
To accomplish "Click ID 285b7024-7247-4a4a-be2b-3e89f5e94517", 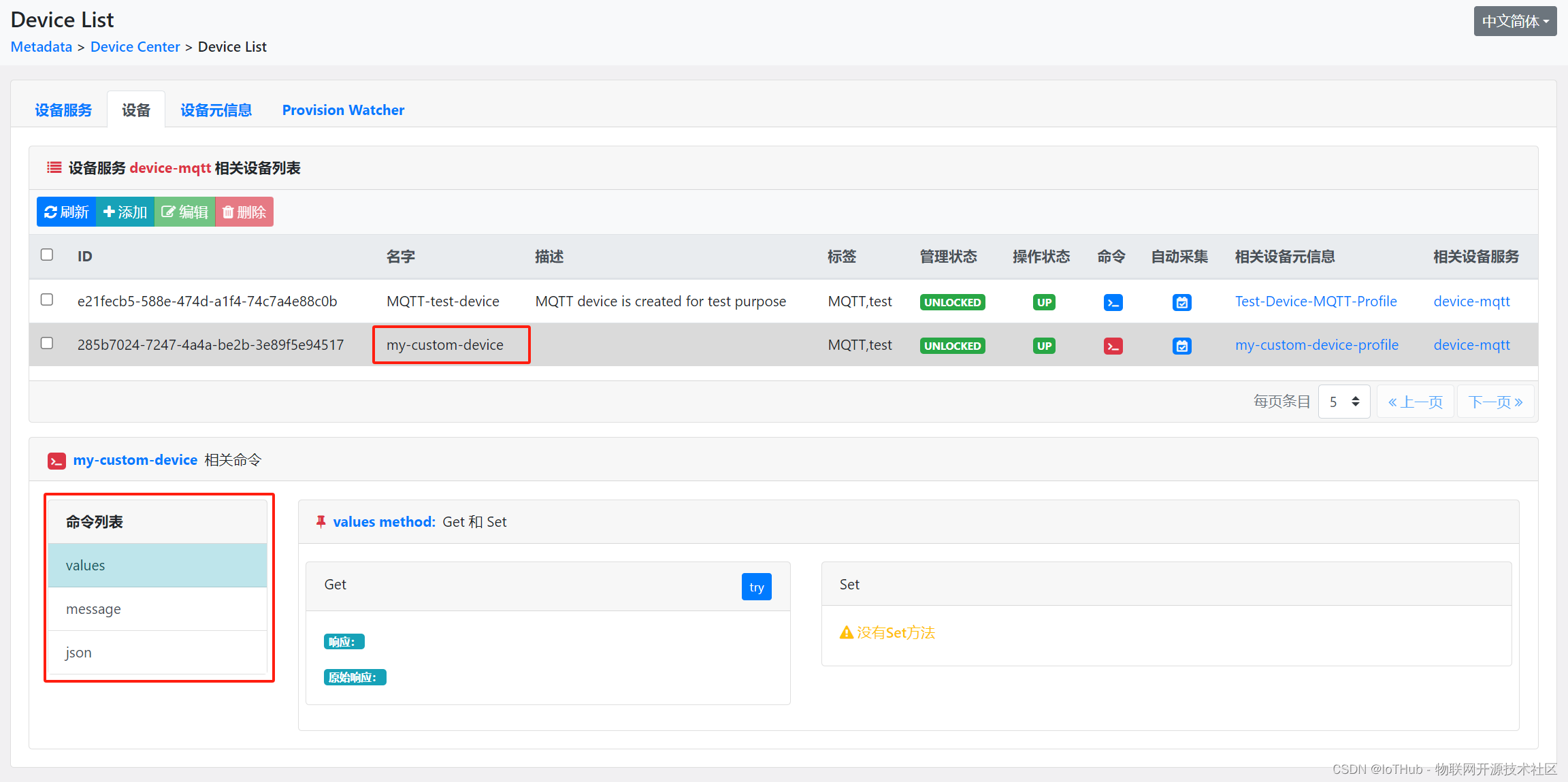I will 211,345.
